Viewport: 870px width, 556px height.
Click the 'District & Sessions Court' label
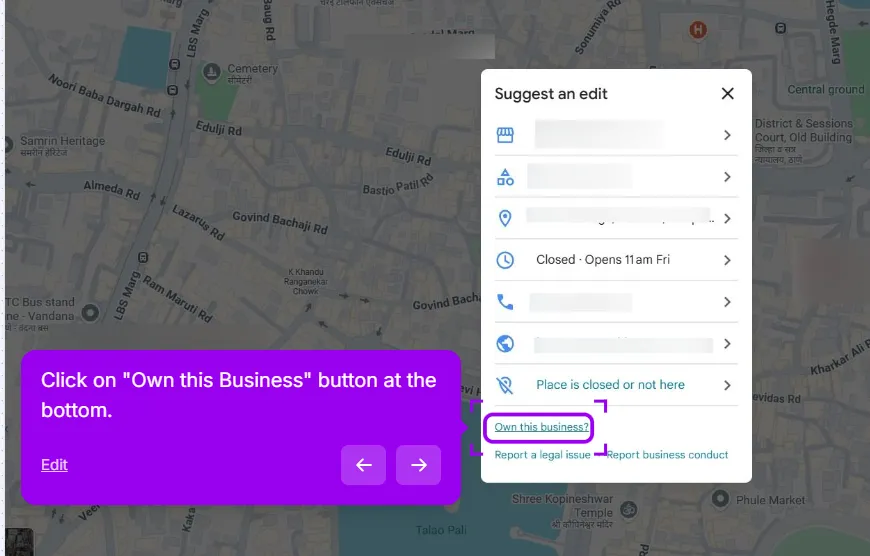803,130
